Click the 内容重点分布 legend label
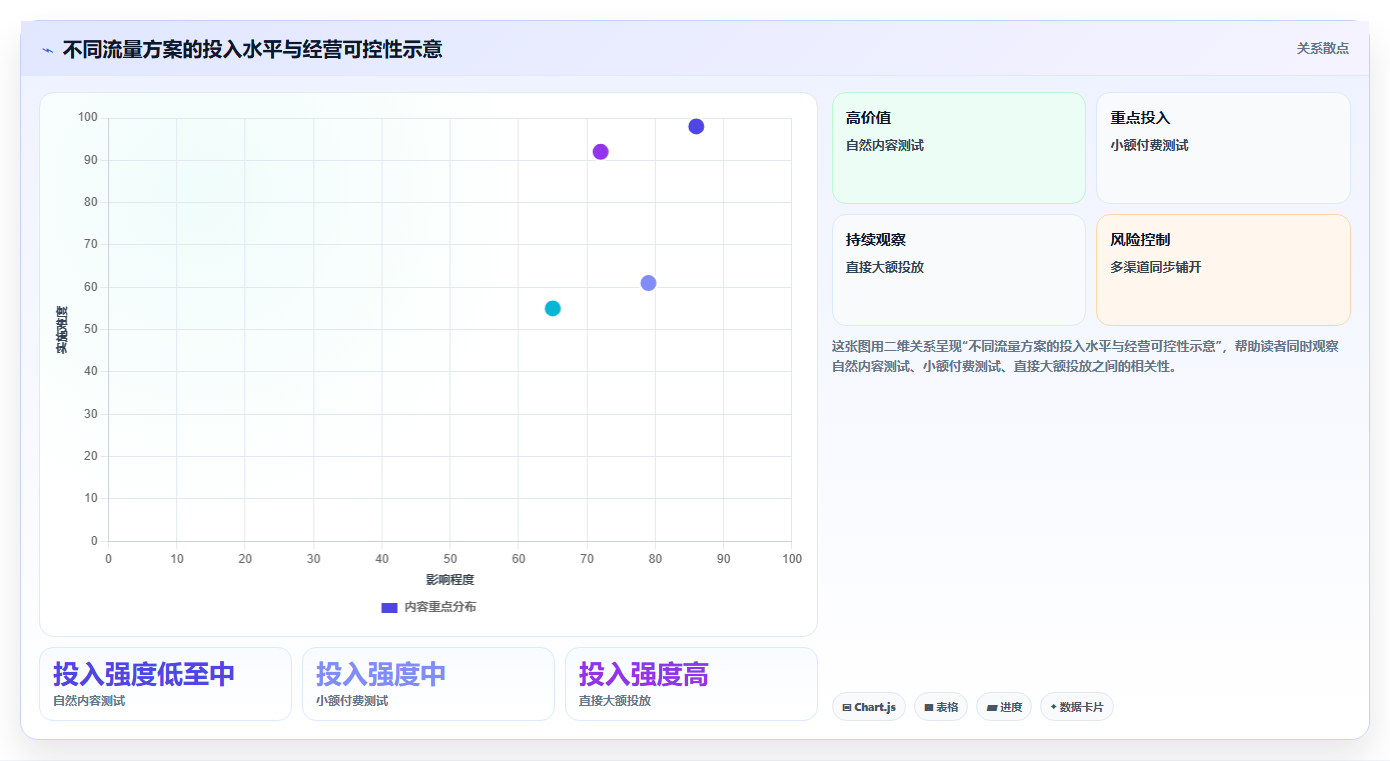 pos(440,607)
